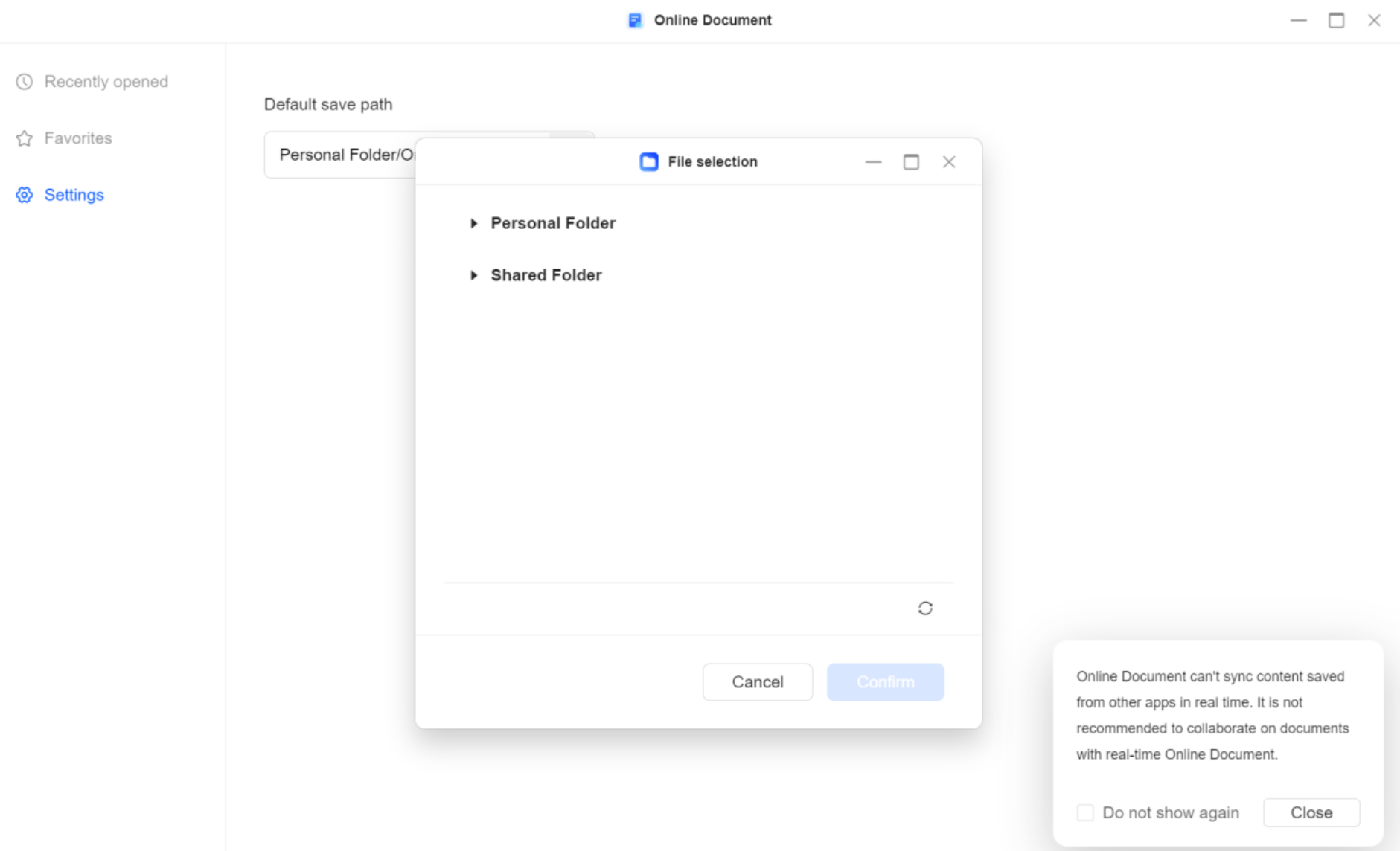Maximize the main Online Document window
1400x851 pixels.
click(x=1336, y=20)
